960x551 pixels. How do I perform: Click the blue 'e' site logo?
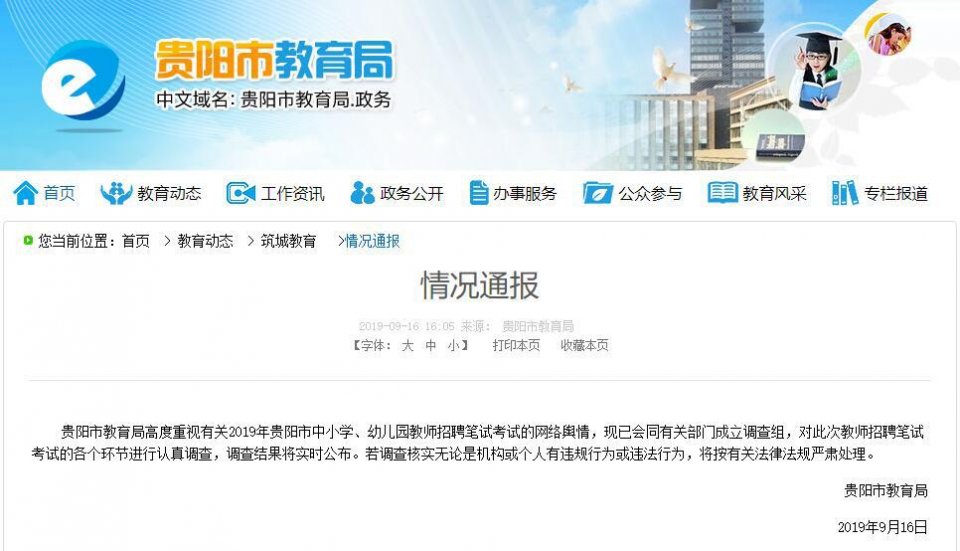click(x=83, y=80)
